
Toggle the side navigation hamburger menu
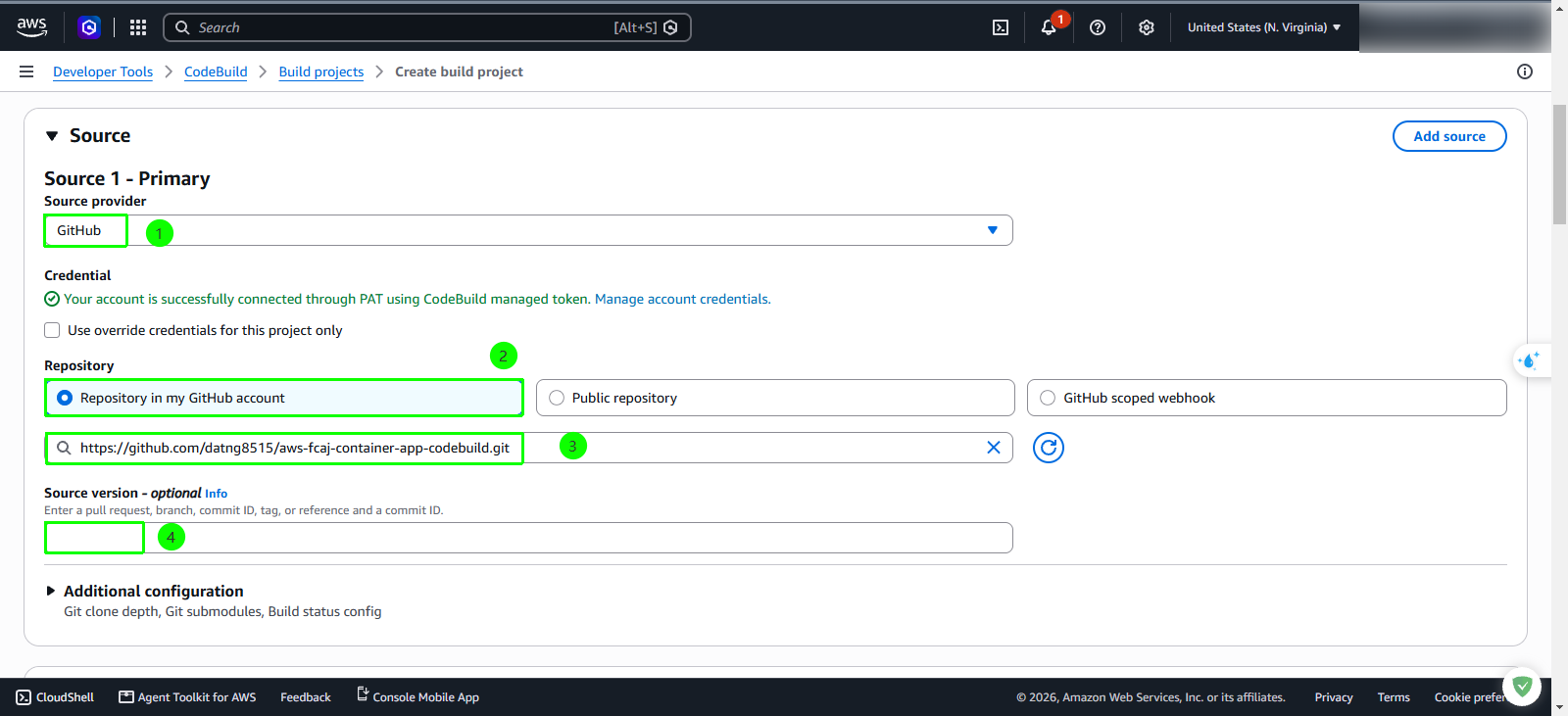click(x=26, y=72)
